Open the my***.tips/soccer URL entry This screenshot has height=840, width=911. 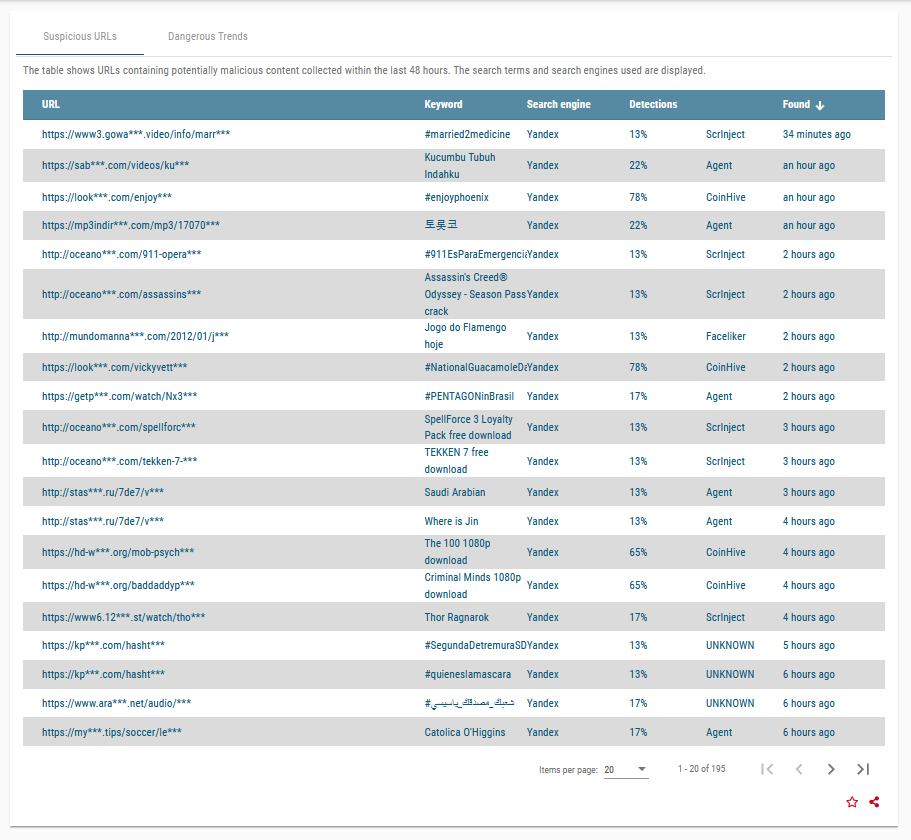click(112, 732)
